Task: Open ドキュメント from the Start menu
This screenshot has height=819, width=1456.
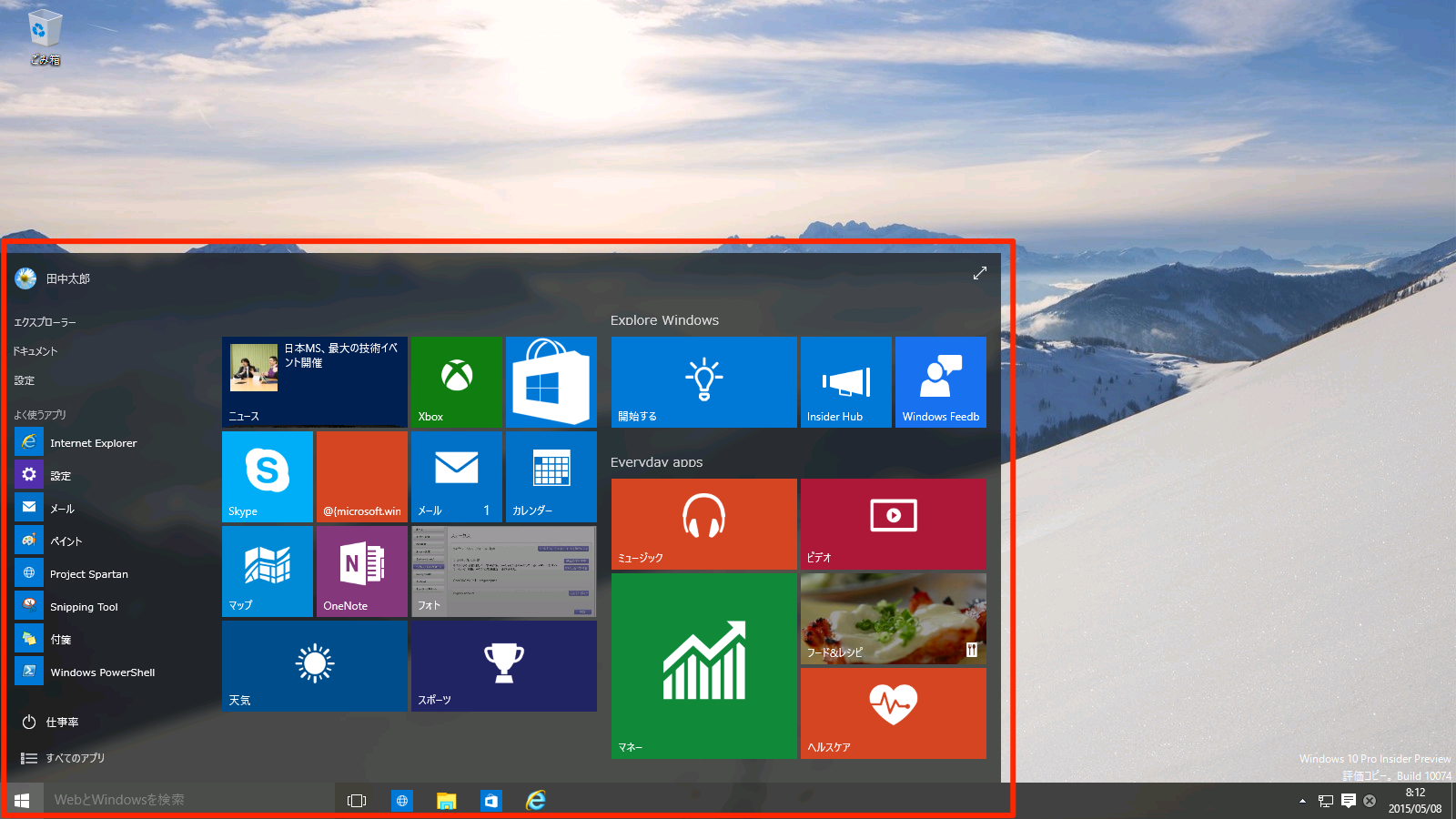Action: pyautogui.click(x=35, y=351)
